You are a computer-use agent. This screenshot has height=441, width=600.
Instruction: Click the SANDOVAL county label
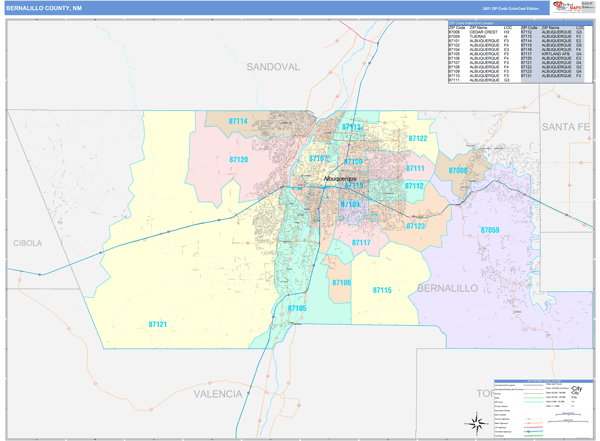tap(273, 67)
